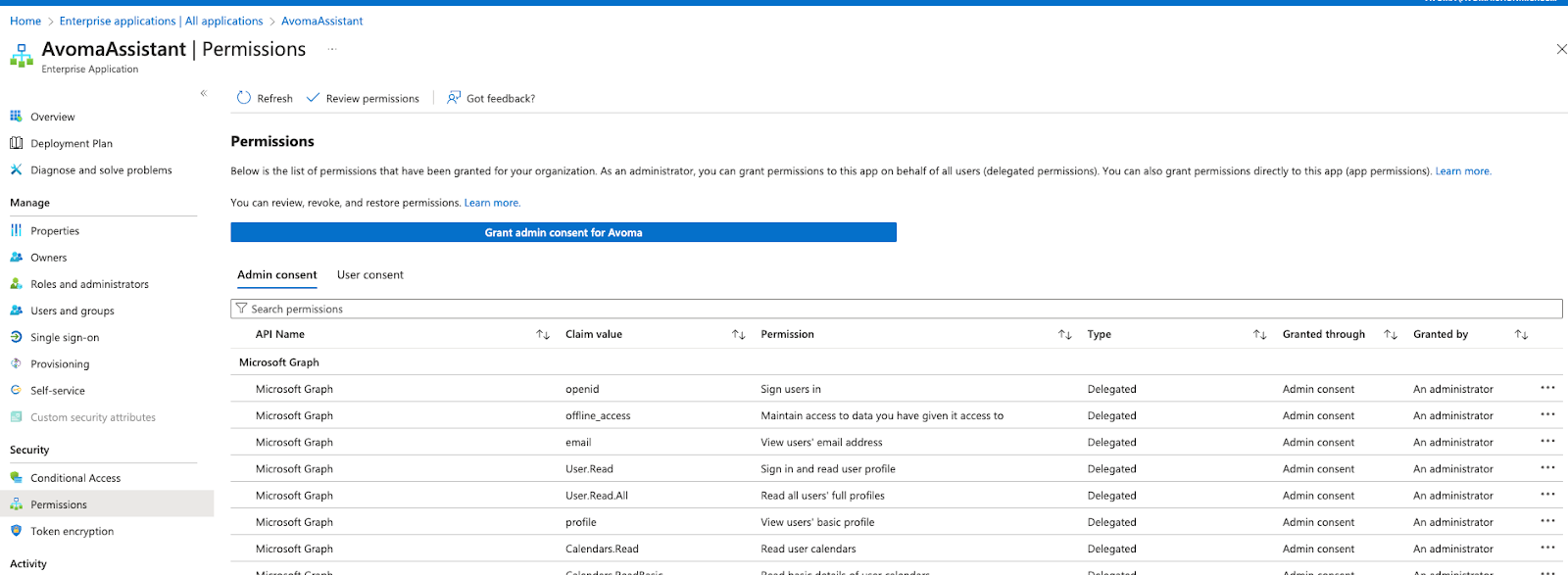1568x575 pixels.
Task: Switch to the Admin consent tab
Action: tap(277, 275)
